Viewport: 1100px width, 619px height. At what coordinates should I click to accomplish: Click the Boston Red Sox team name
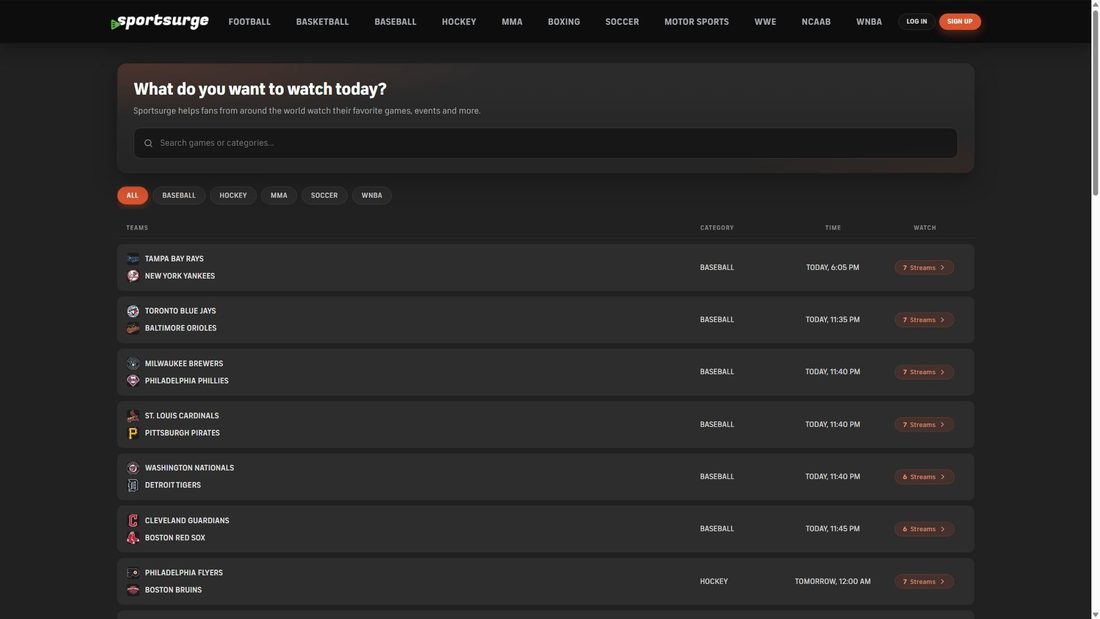[175, 538]
